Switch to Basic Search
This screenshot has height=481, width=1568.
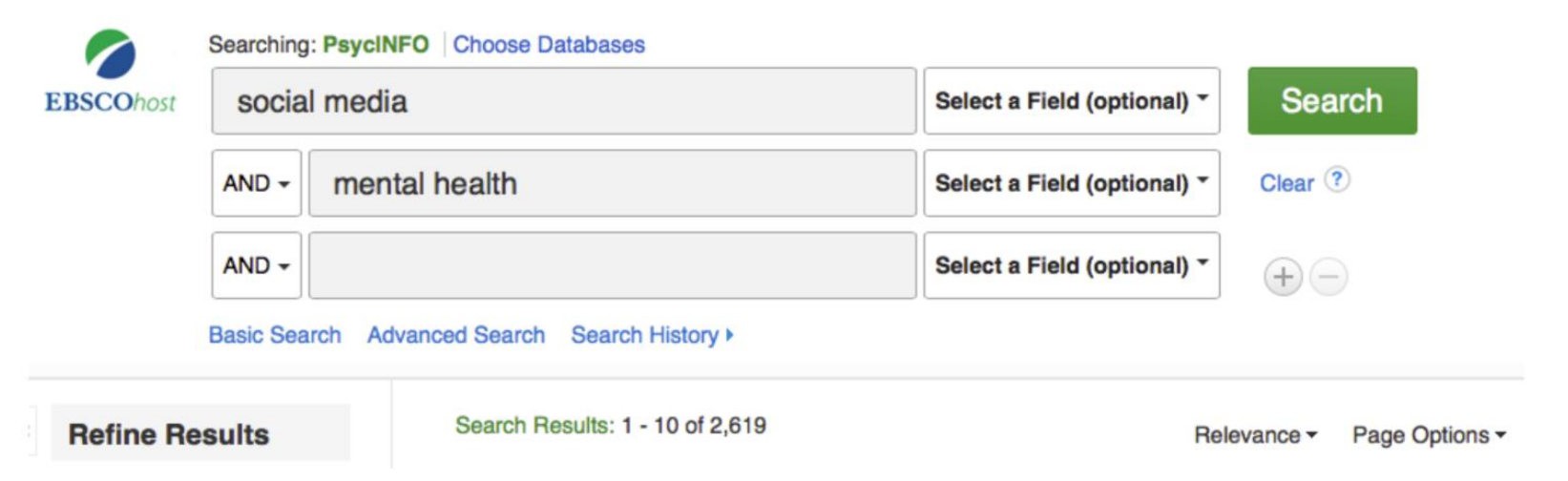pos(275,335)
